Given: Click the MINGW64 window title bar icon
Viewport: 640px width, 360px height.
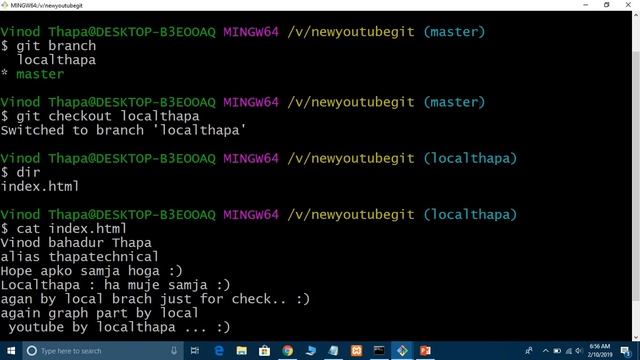Looking at the screenshot, I should coord(4,5).
